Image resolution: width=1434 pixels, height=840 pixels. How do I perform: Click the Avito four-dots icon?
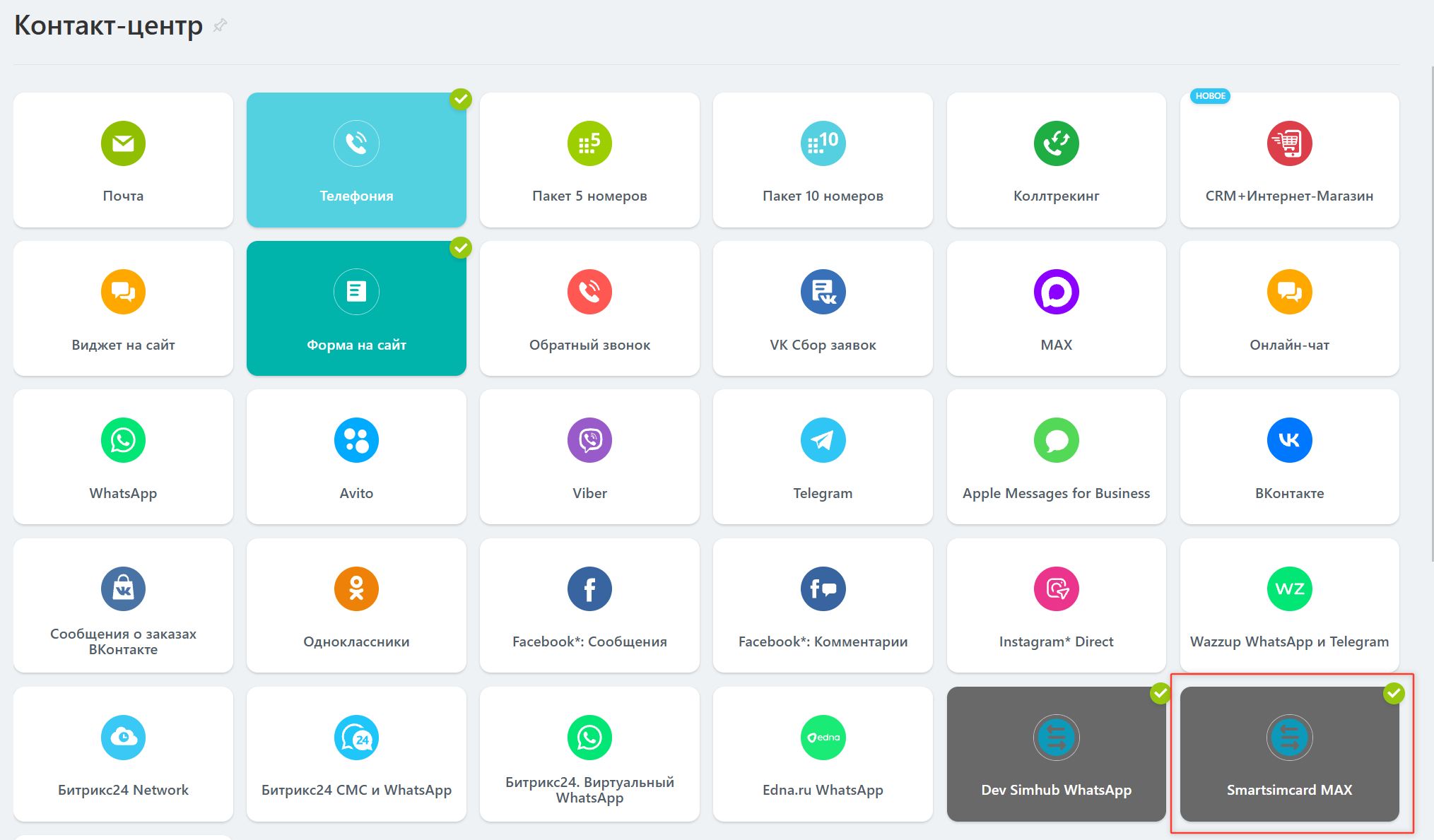pos(356,440)
